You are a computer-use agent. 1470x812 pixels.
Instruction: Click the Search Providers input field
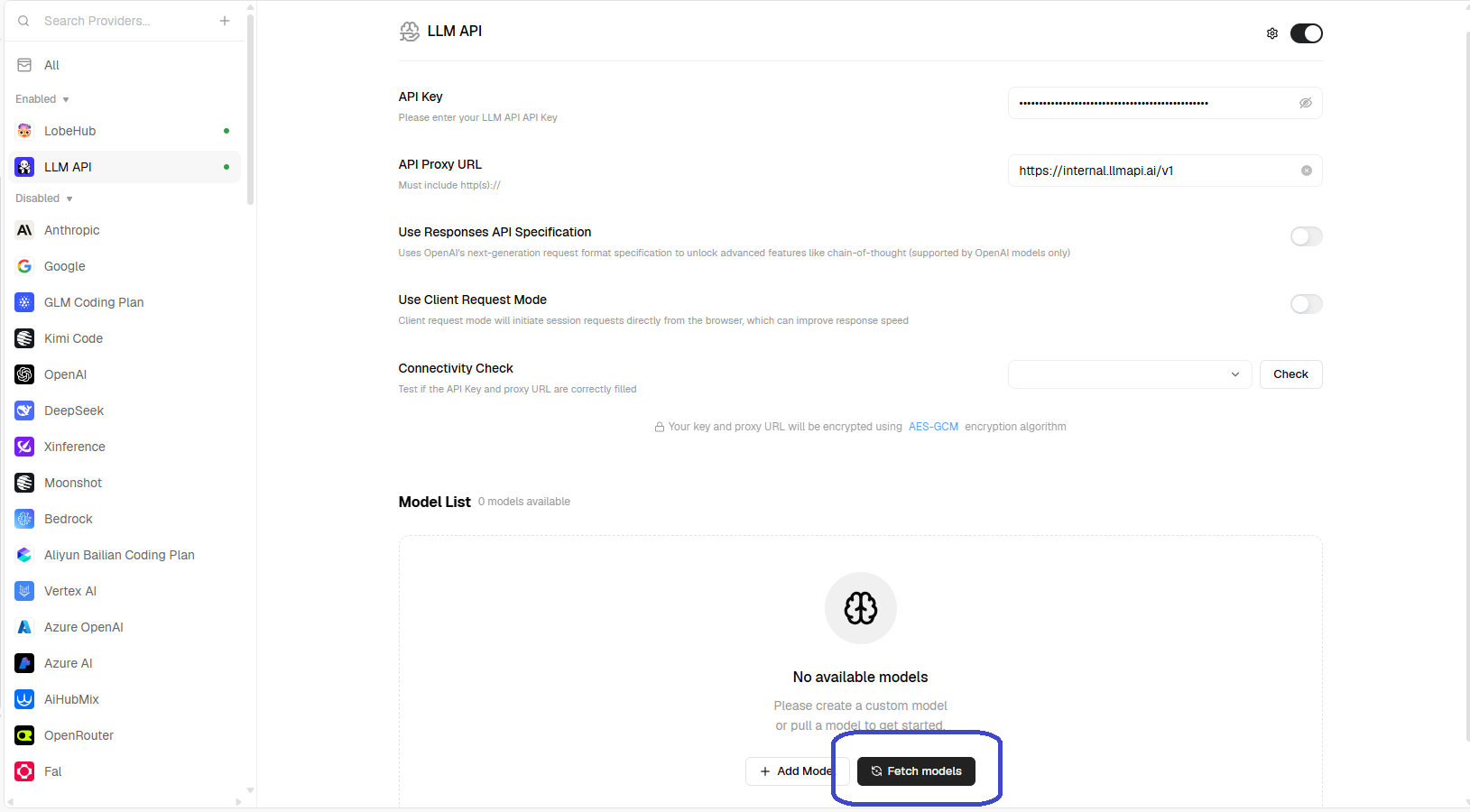click(x=126, y=21)
